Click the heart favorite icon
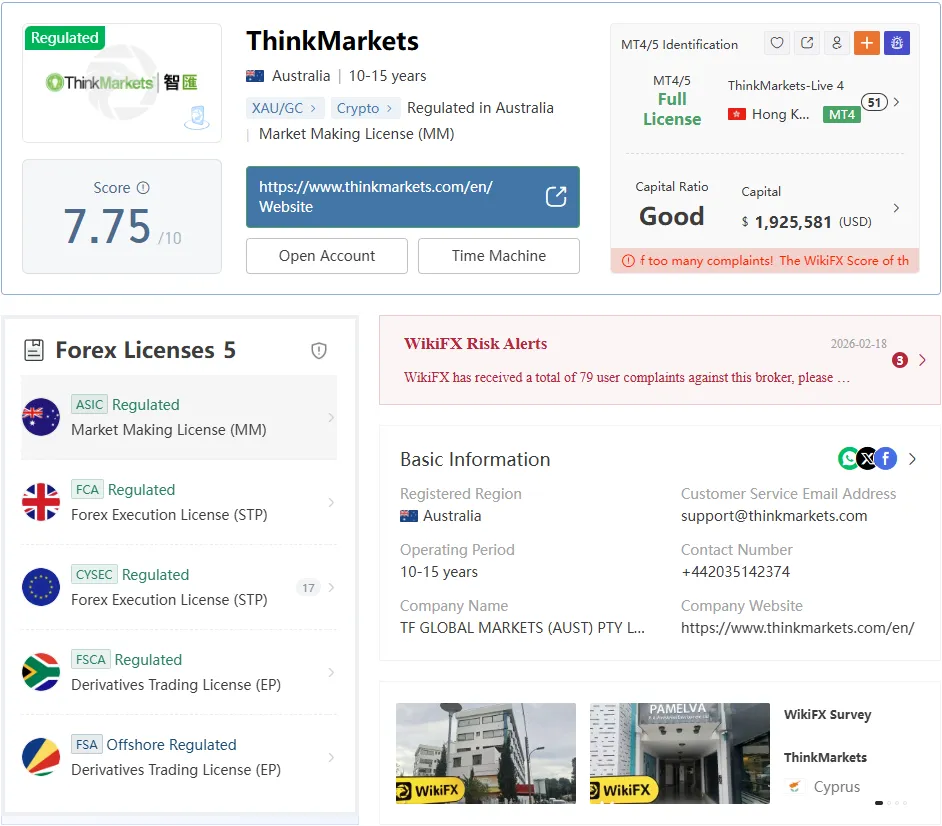 pyautogui.click(x=777, y=43)
